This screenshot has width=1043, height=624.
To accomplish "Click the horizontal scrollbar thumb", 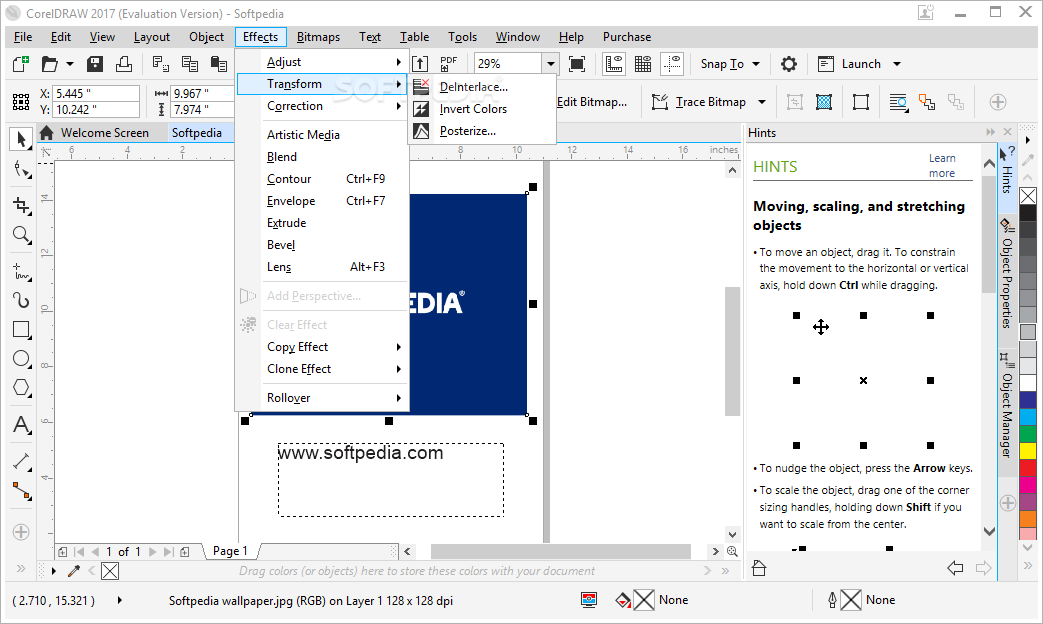I will pyautogui.click(x=561, y=551).
